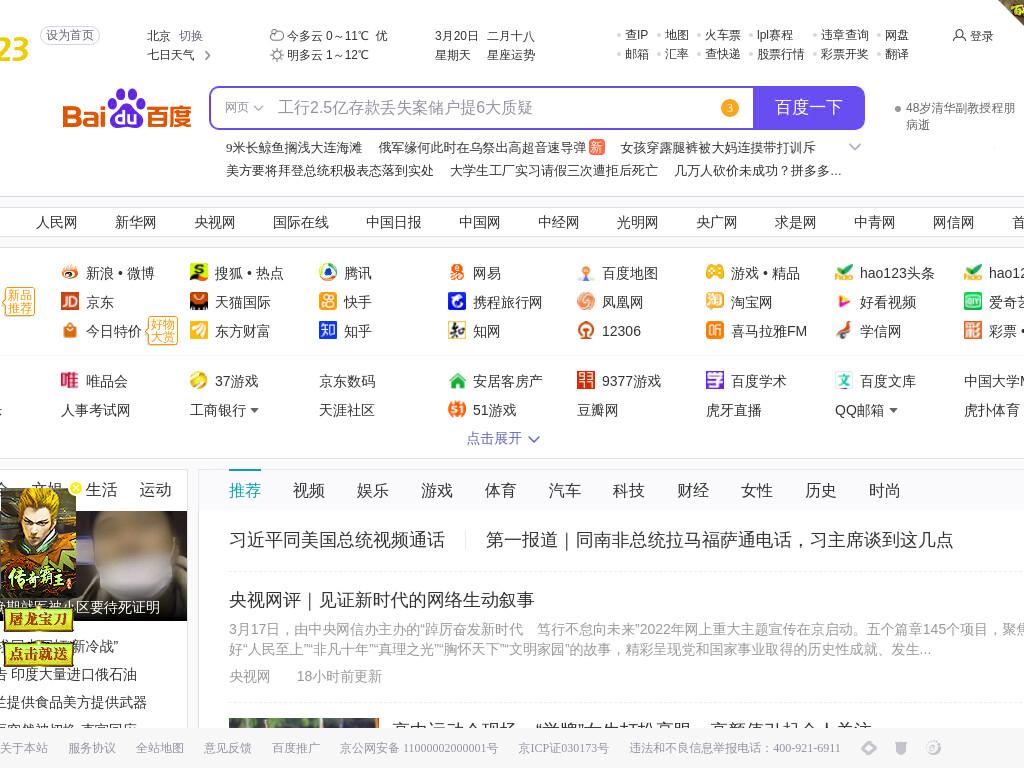
Task: Expand the hot news headlines chevron
Action: point(854,147)
